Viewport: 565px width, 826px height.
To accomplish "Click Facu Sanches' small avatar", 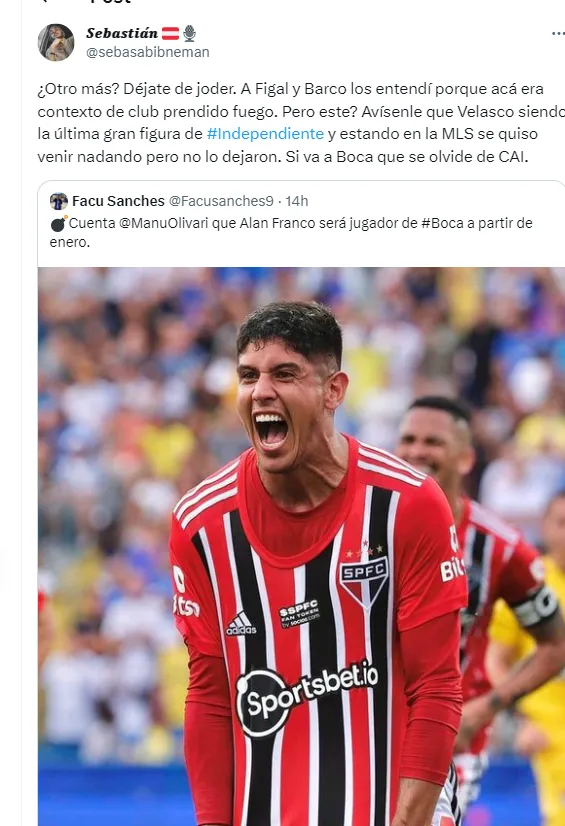I will (x=59, y=201).
